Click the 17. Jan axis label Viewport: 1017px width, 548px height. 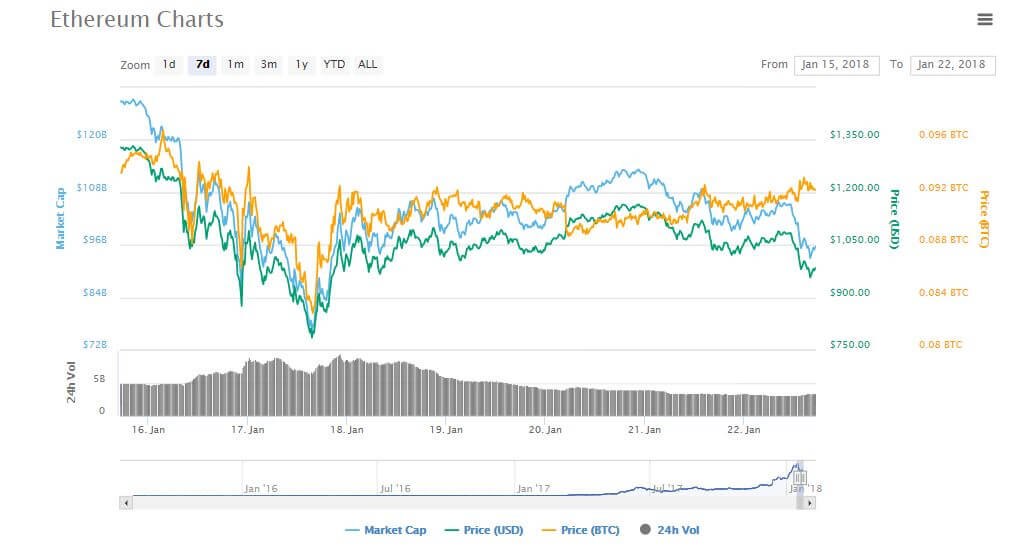248,429
